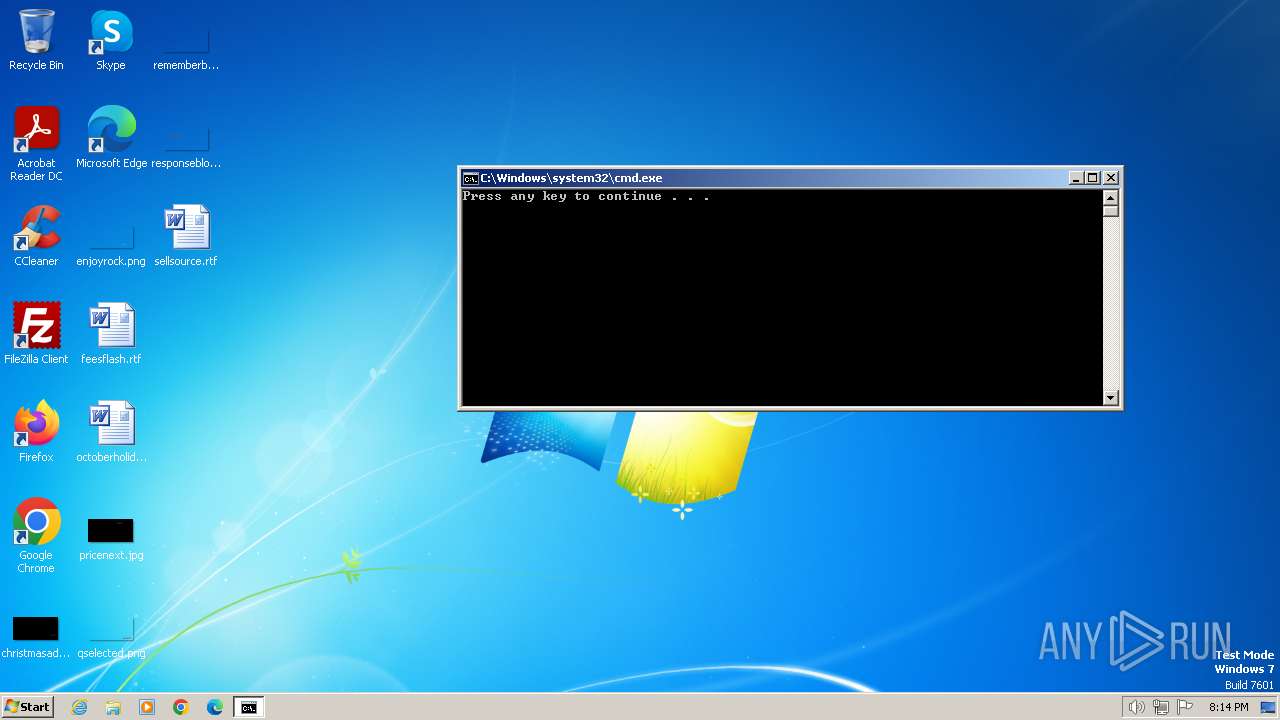Open Internet Explorer from the taskbar
Screen dimensions: 1280x720
pyautogui.click(x=79, y=707)
